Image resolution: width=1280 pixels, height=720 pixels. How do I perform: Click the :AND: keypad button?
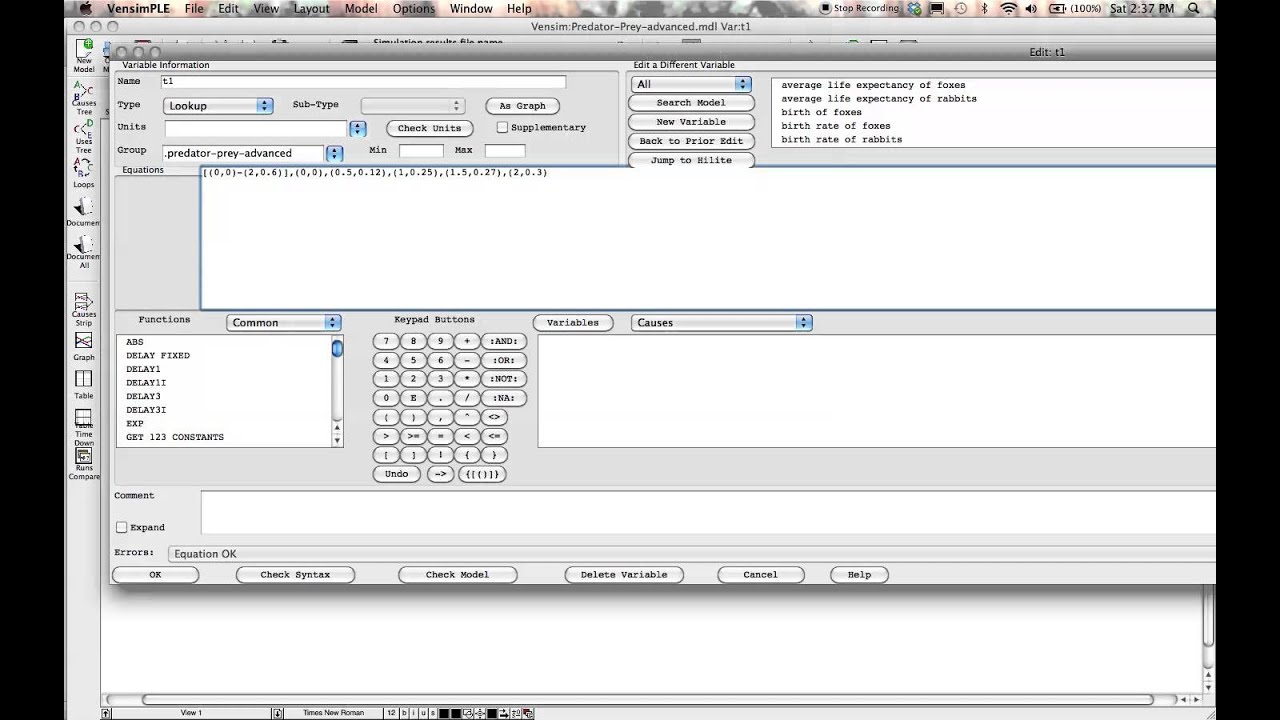point(504,341)
